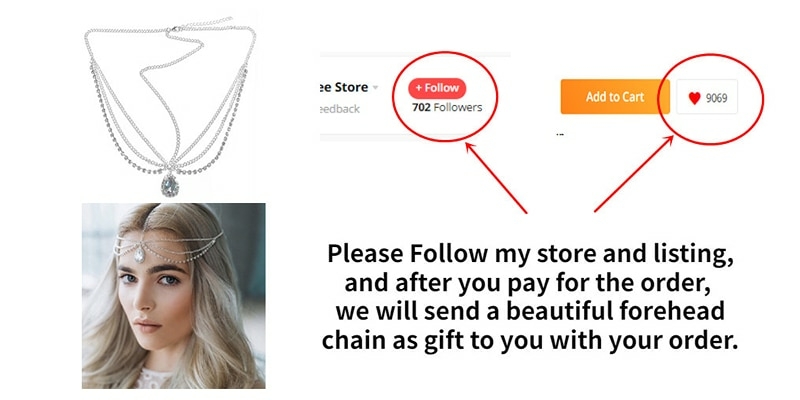The height and width of the screenshot is (400, 800).
Task: Click the 9069 likes count
Action: pyautogui.click(x=716, y=98)
